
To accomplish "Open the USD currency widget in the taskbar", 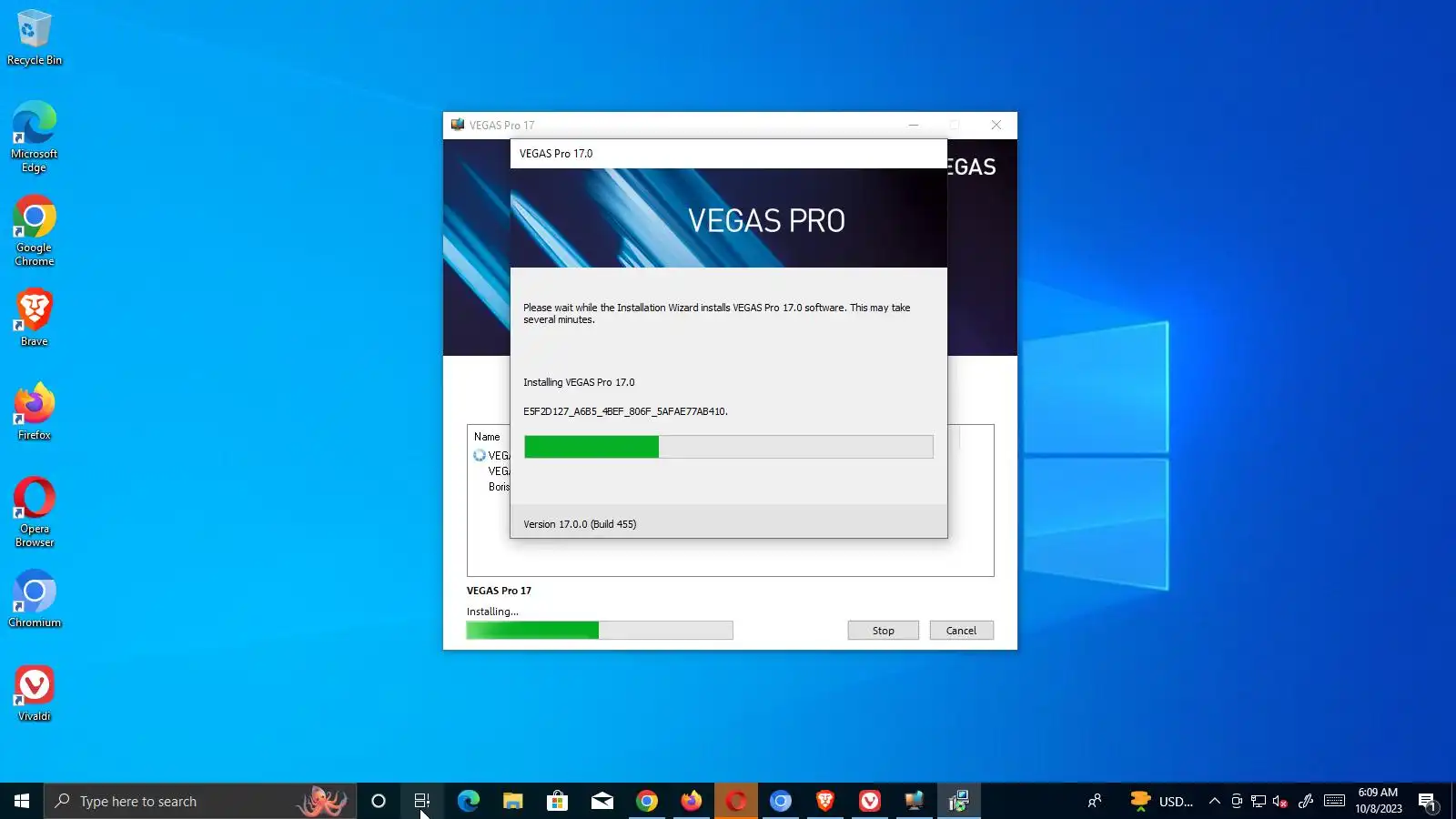I will [1161, 801].
